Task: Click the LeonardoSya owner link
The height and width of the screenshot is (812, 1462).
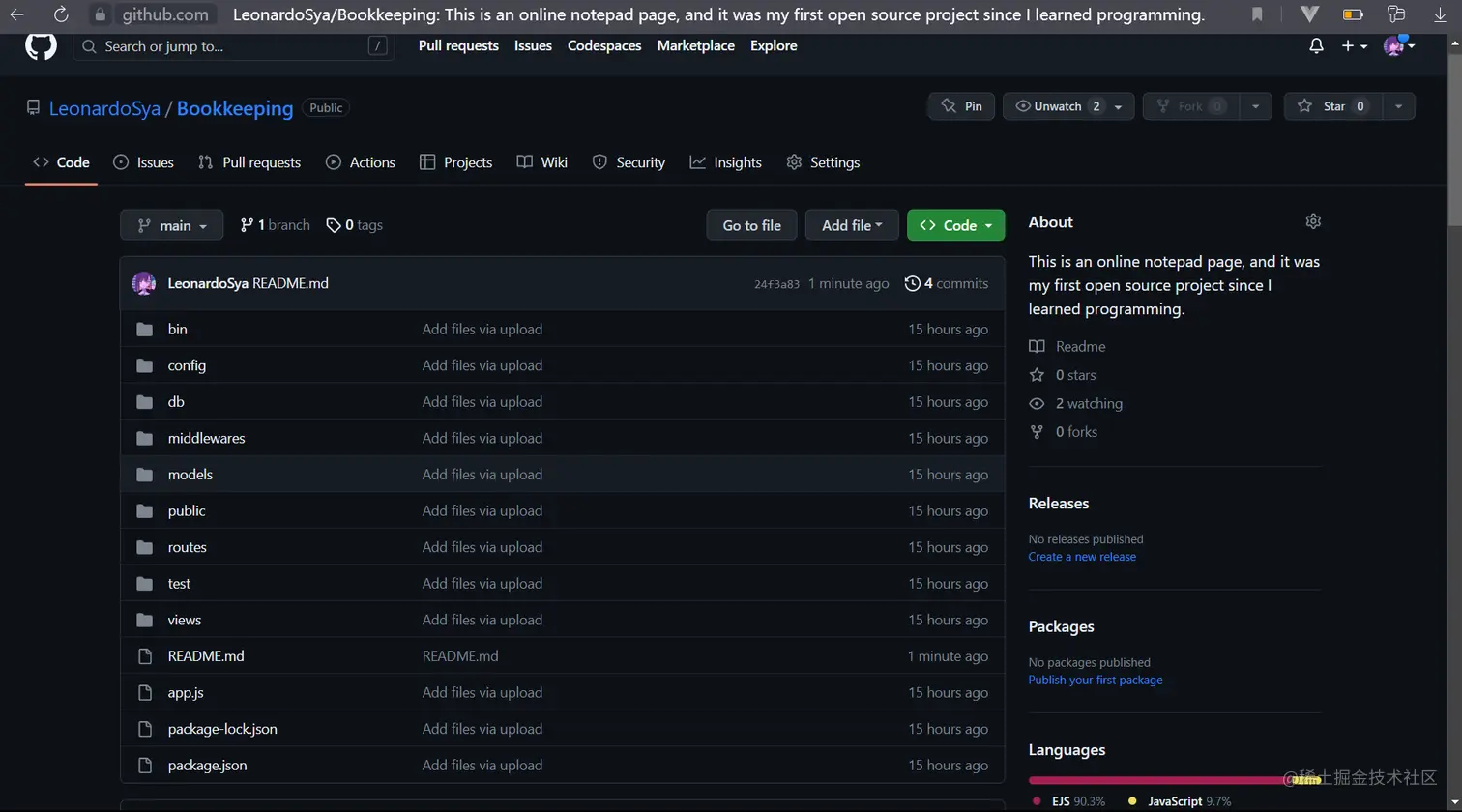Action: pos(104,108)
